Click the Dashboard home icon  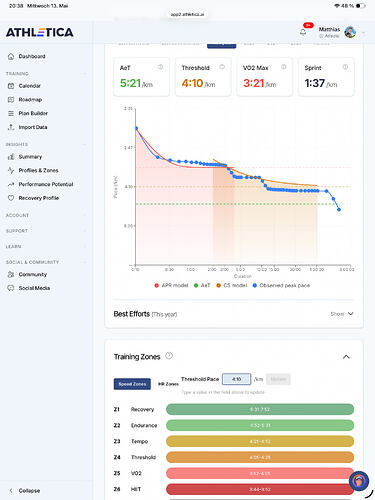pyautogui.click(x=11, y=56)
